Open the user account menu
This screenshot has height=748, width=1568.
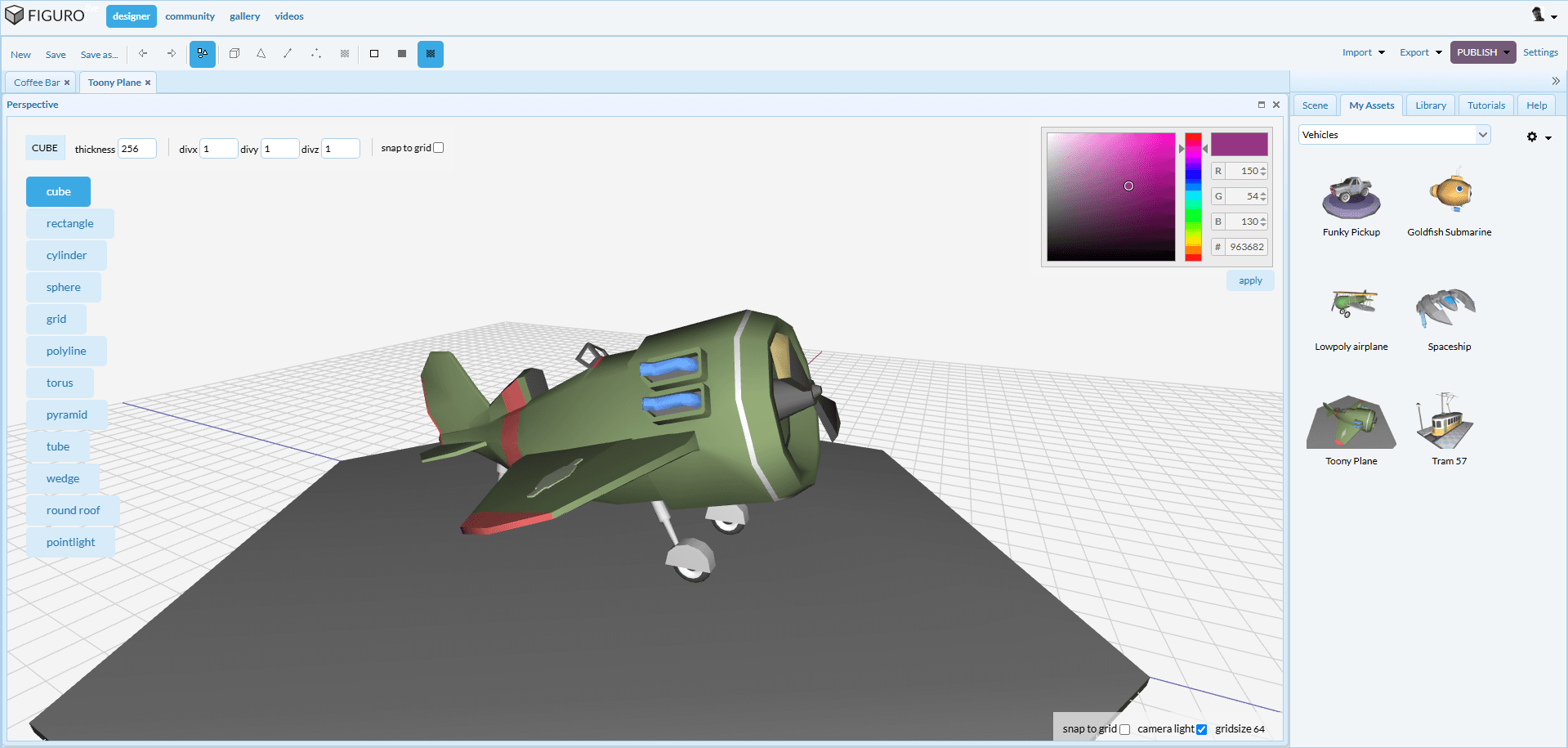coord(1543,15)
